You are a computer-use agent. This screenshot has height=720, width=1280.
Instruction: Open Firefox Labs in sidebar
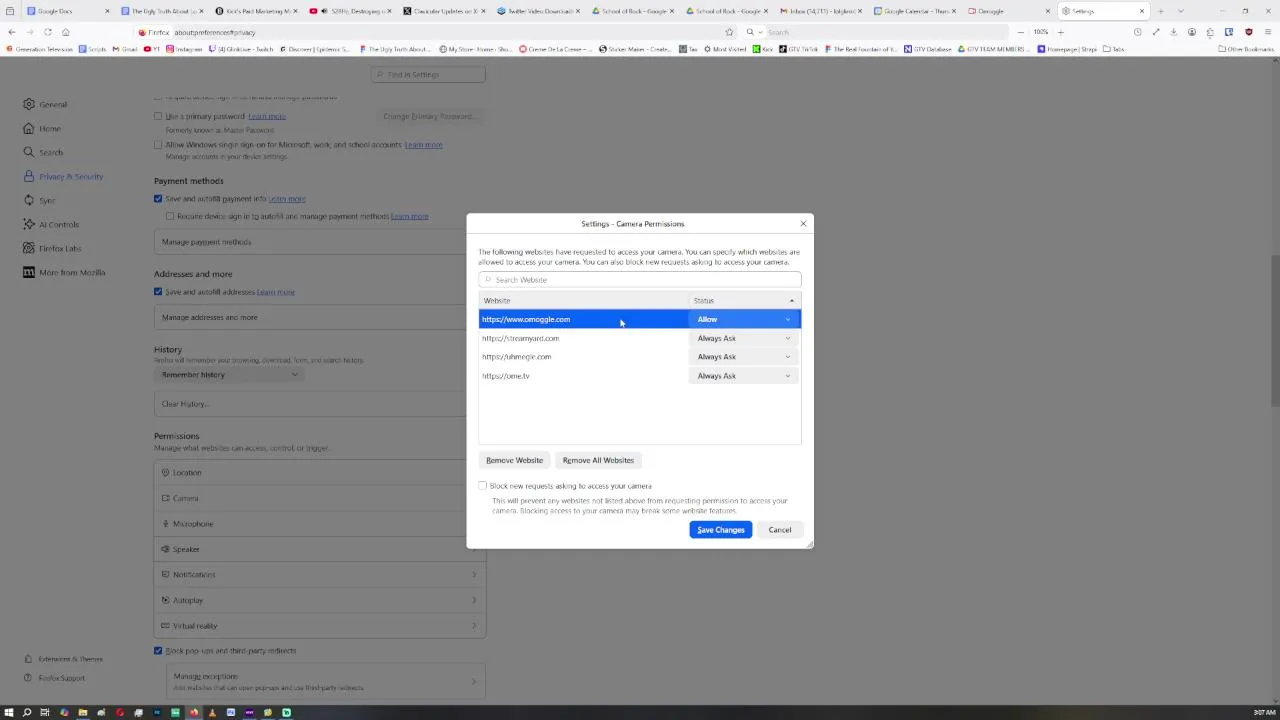click(x=52, y=248)
